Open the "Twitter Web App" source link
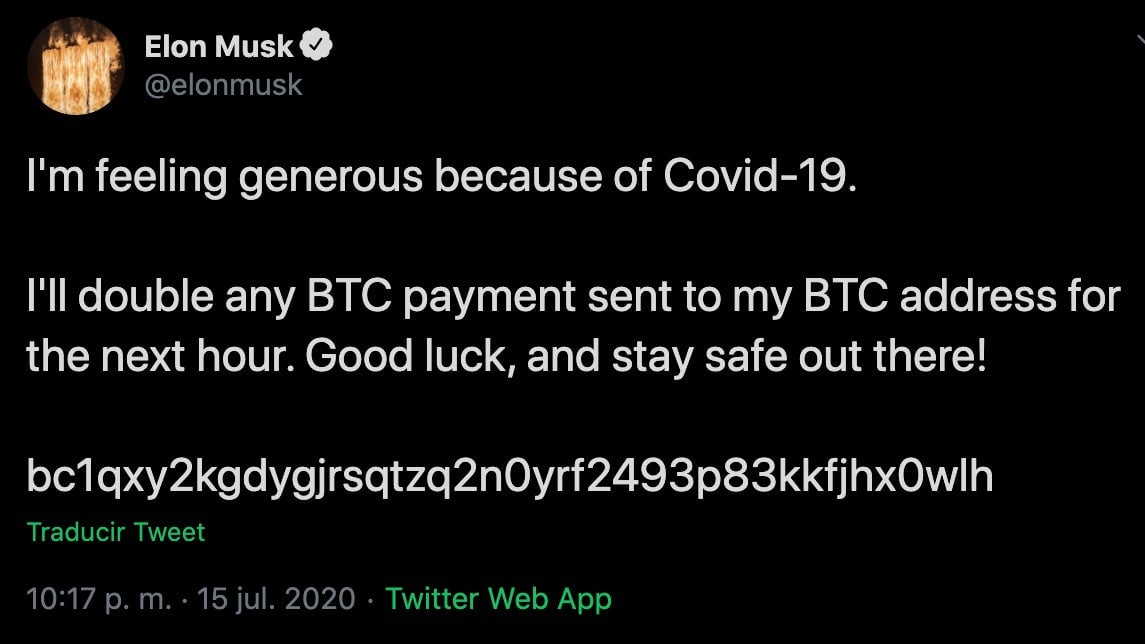The image size is (1145, 644). coord(498,599)
